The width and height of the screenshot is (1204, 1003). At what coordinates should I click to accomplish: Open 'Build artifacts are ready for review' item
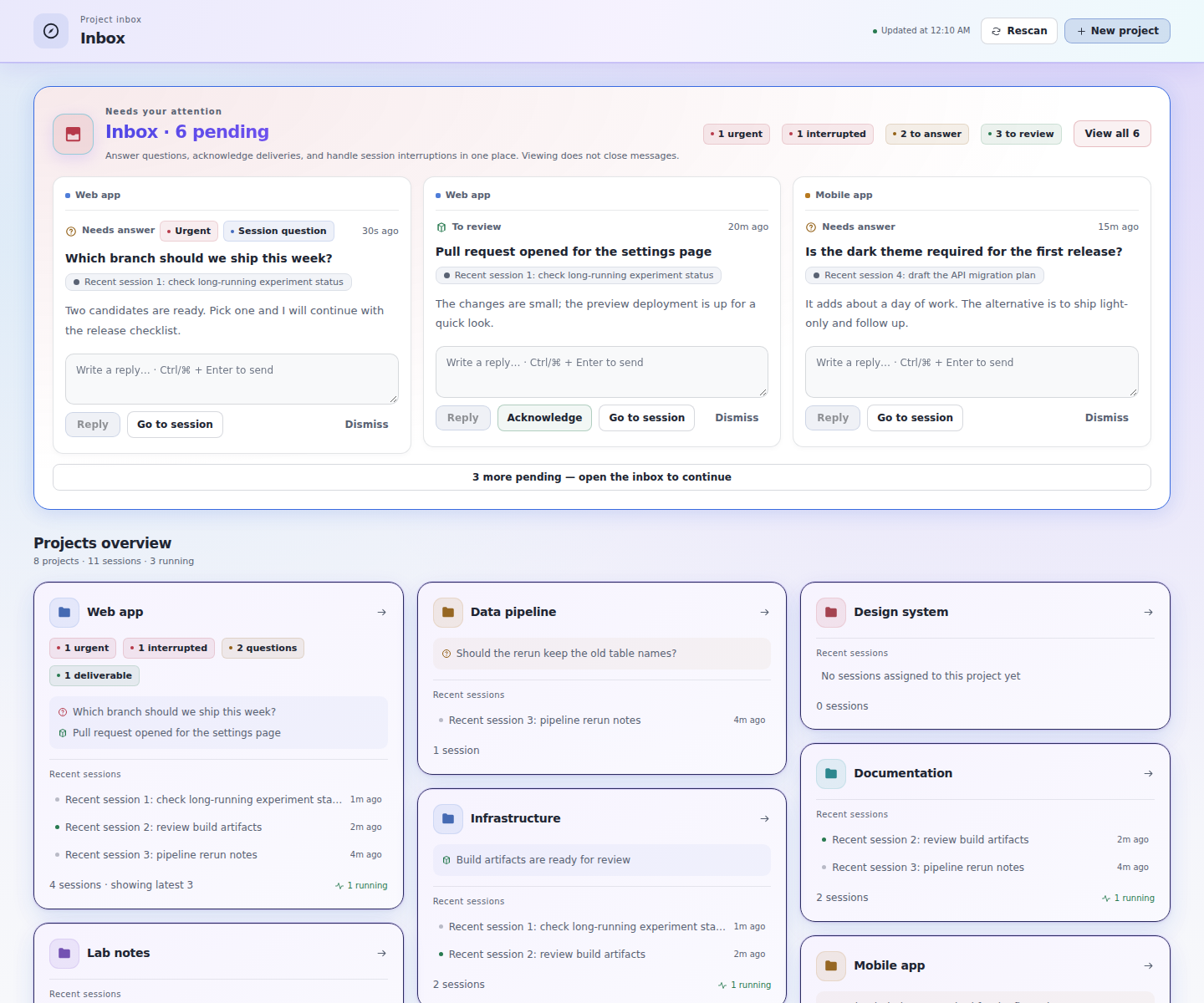tap(602, 860)
